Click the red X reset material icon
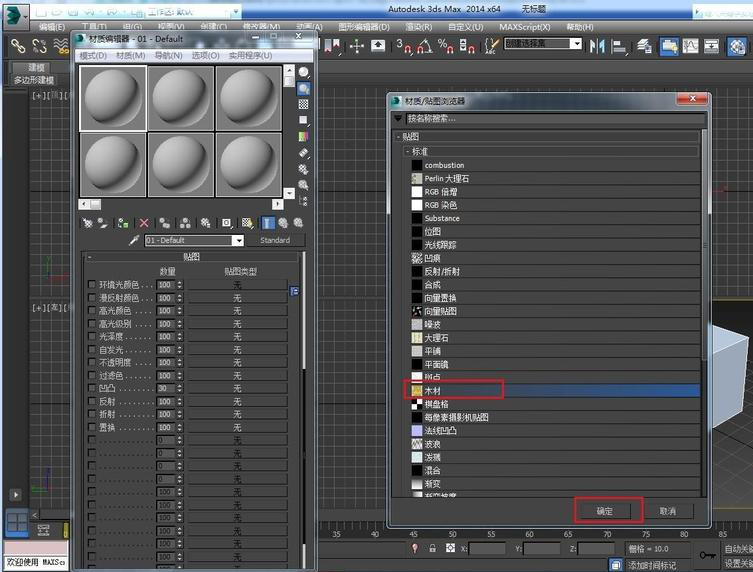Image resolution: width=753 pixels, height=572 pixels. (x=144, y=223)
